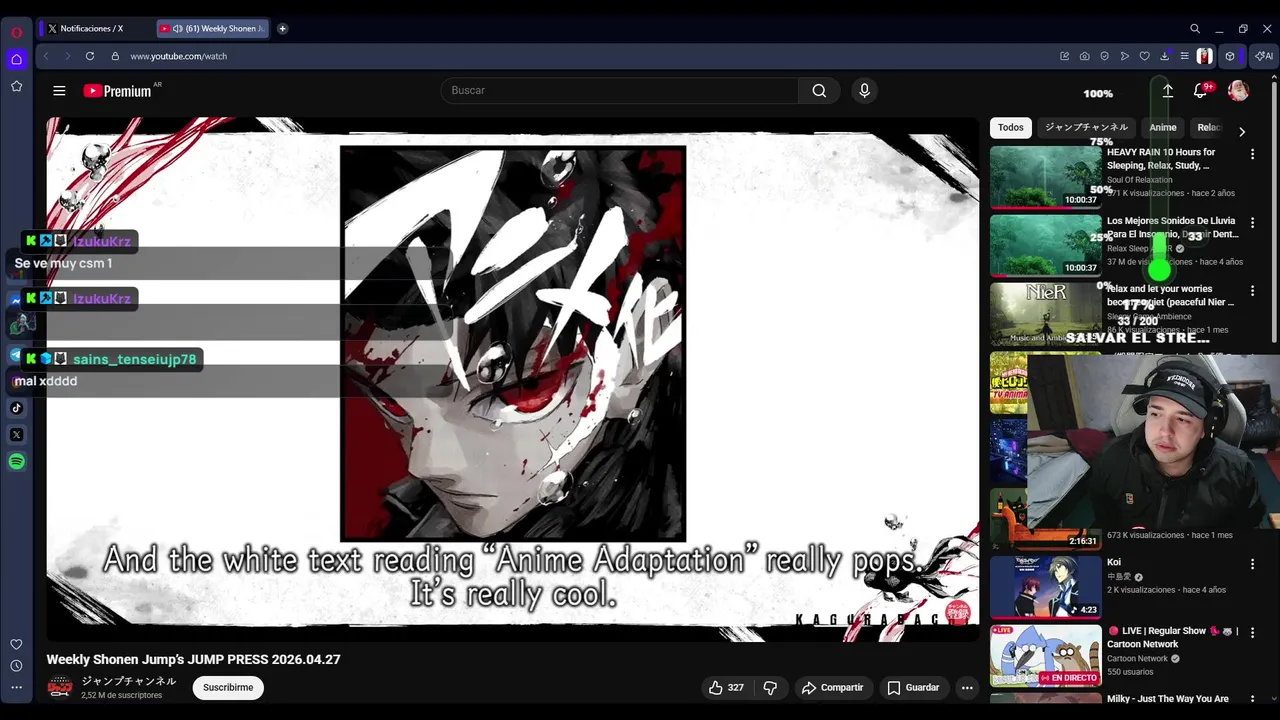Open TikTok from the sidebar
The image size is (1280, 720).
(16, 408)
